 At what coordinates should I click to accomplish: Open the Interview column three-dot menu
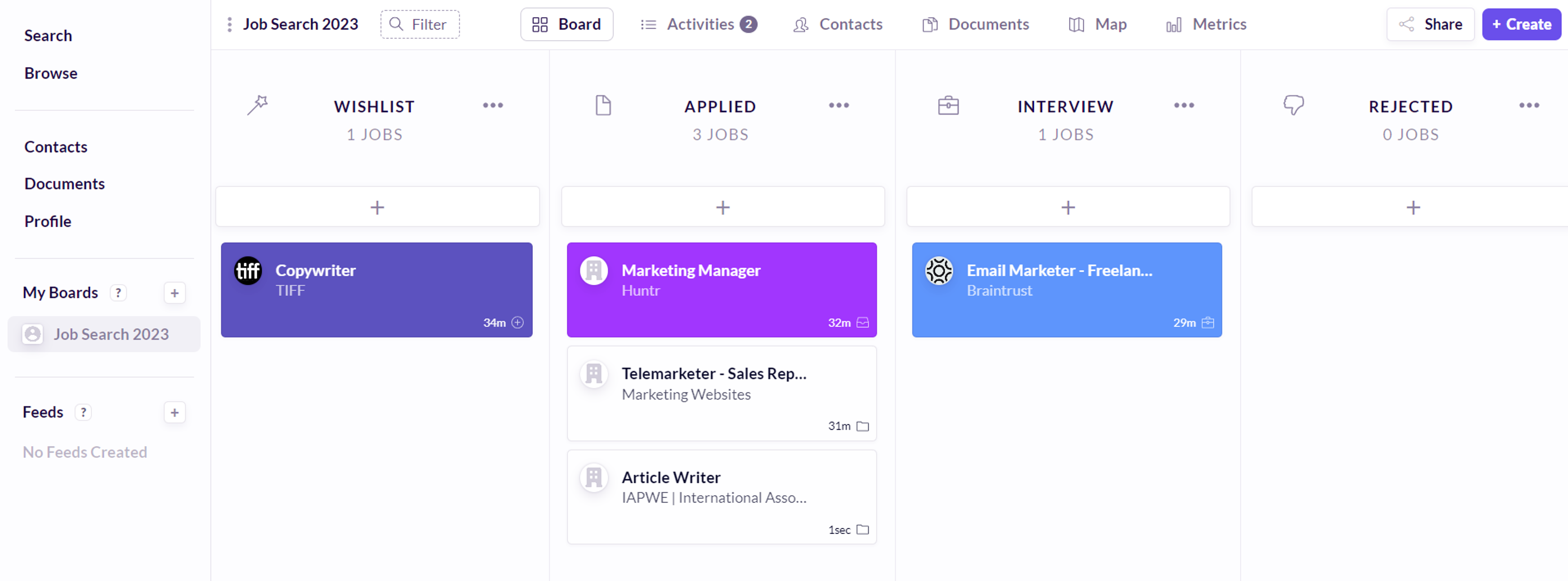(x=1183, y=105)
